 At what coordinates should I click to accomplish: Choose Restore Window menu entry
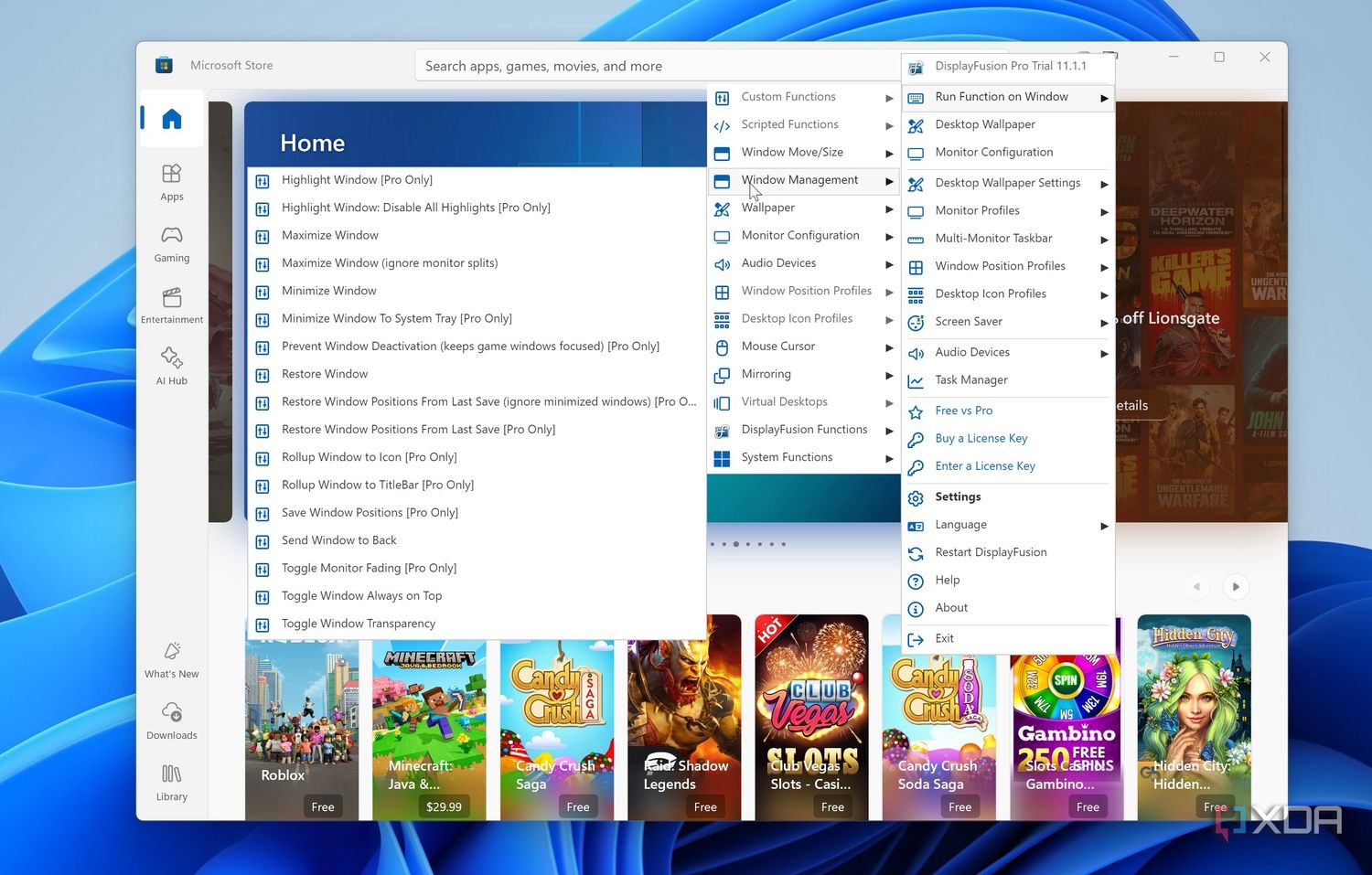476,374
